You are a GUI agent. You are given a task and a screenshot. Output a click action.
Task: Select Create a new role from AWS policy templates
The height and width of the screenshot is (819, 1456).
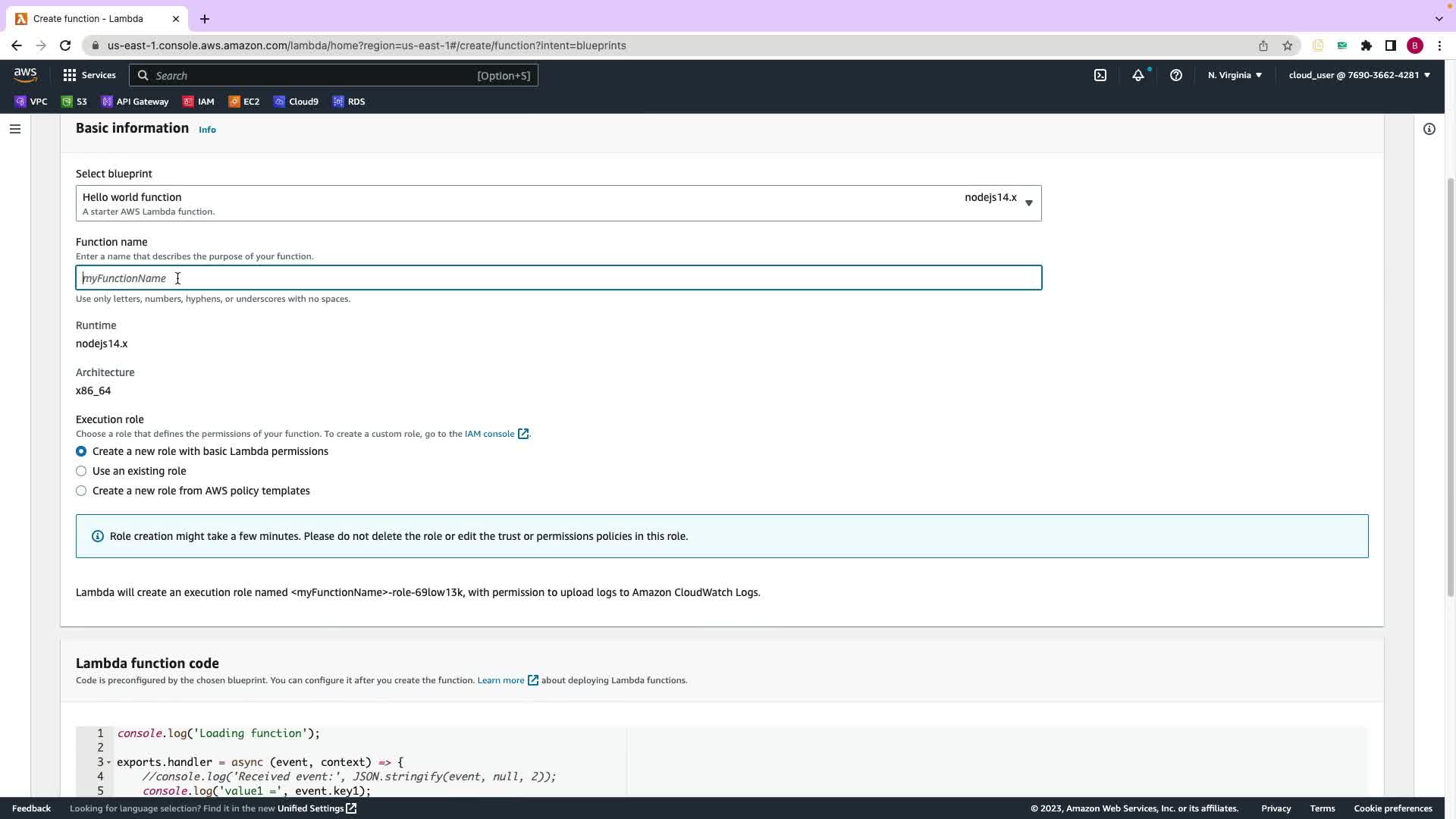point(81,491)
